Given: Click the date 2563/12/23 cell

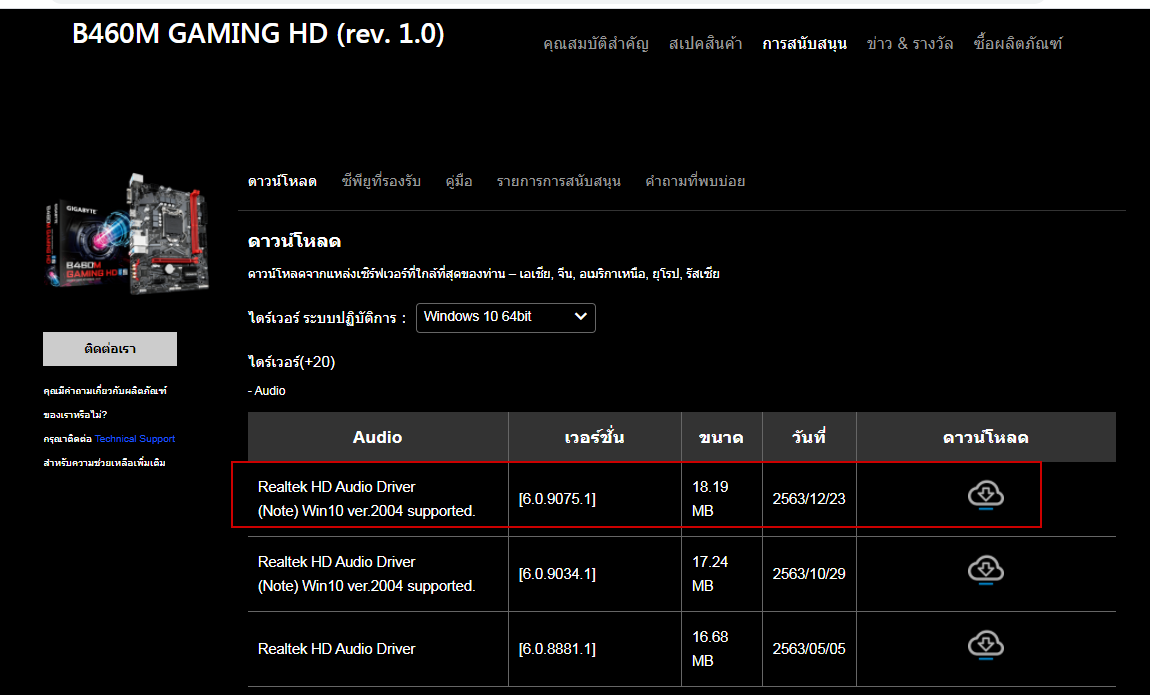Looking at the screenshot, I should 809,499.
